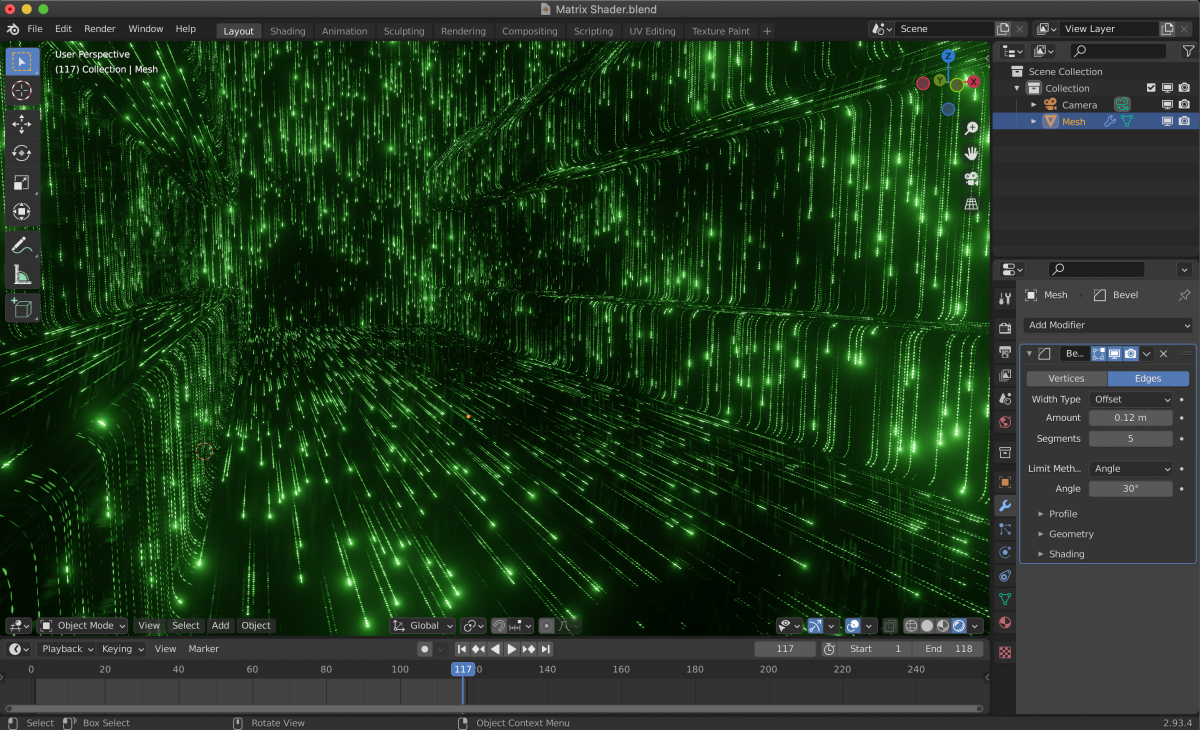Open the Render menu
Image resolution: width=1200 pixels, height=730 pixels.
tap(99, 29)
